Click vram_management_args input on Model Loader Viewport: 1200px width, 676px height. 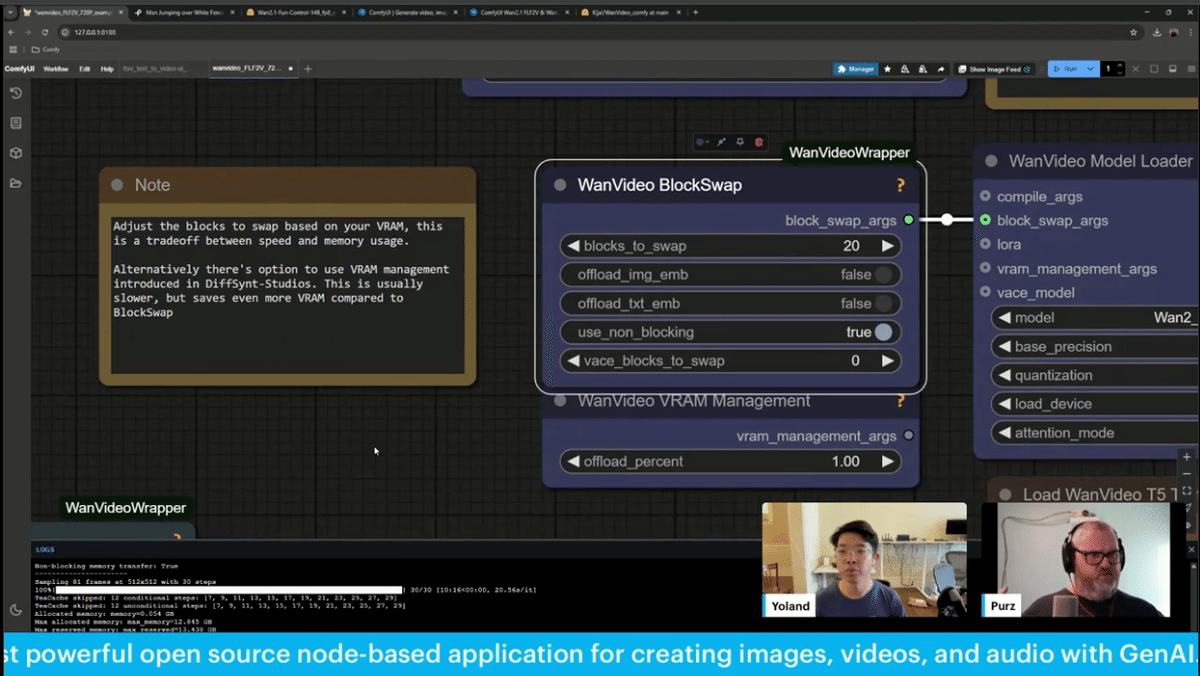pos(986,268)
